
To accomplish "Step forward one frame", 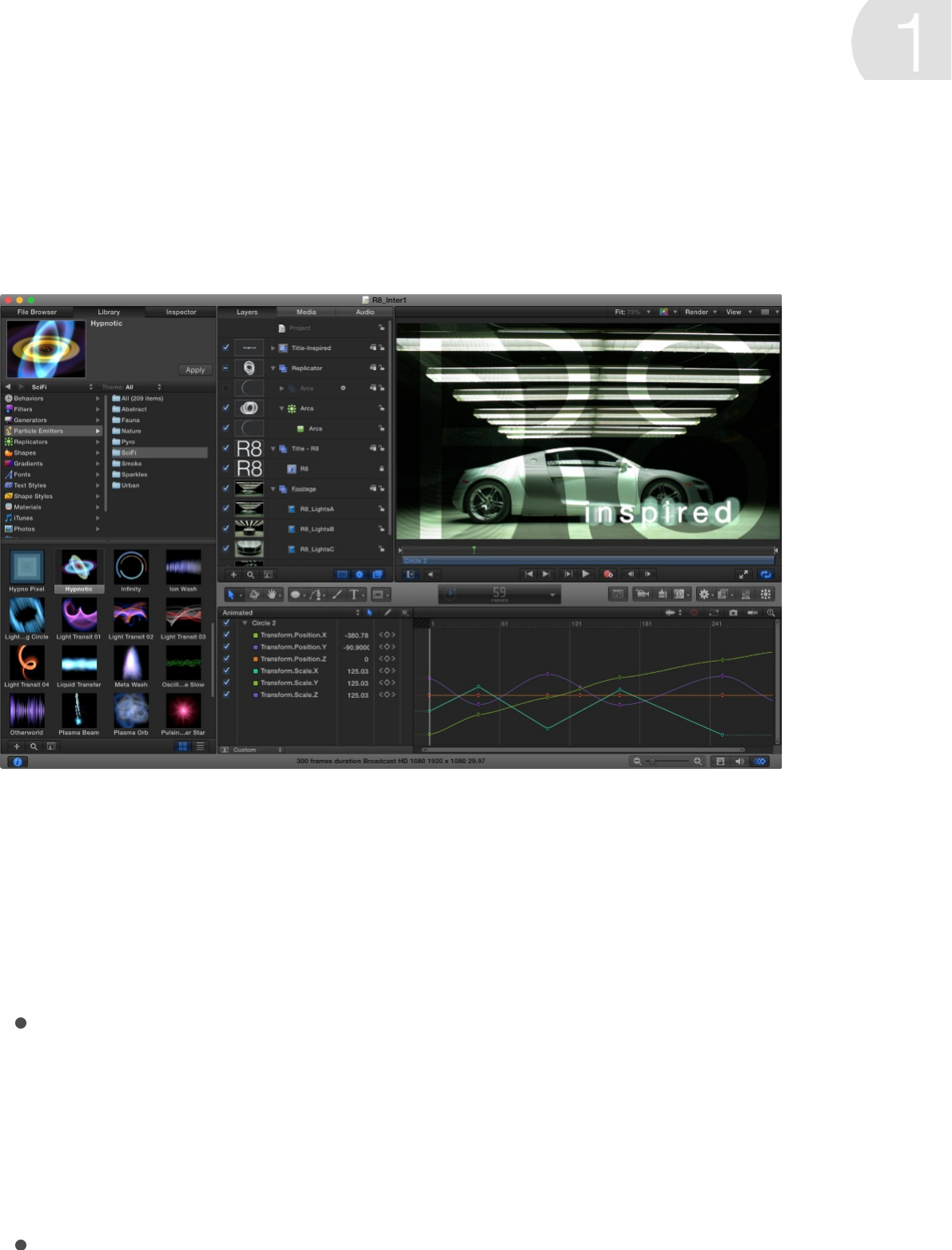I will click(647, 574).
